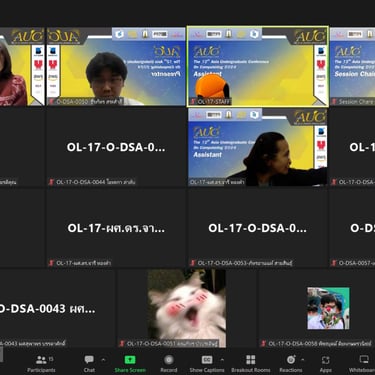Viewport: 375px width, 375px height.
Task: Click the cat profile picture of OL-17-O-DSA-0051
Action: (187, 309)
